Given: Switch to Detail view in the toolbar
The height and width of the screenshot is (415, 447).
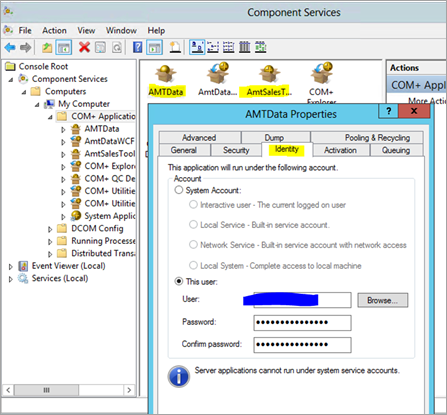Looking at the screenshot, I should pos(244,47).
